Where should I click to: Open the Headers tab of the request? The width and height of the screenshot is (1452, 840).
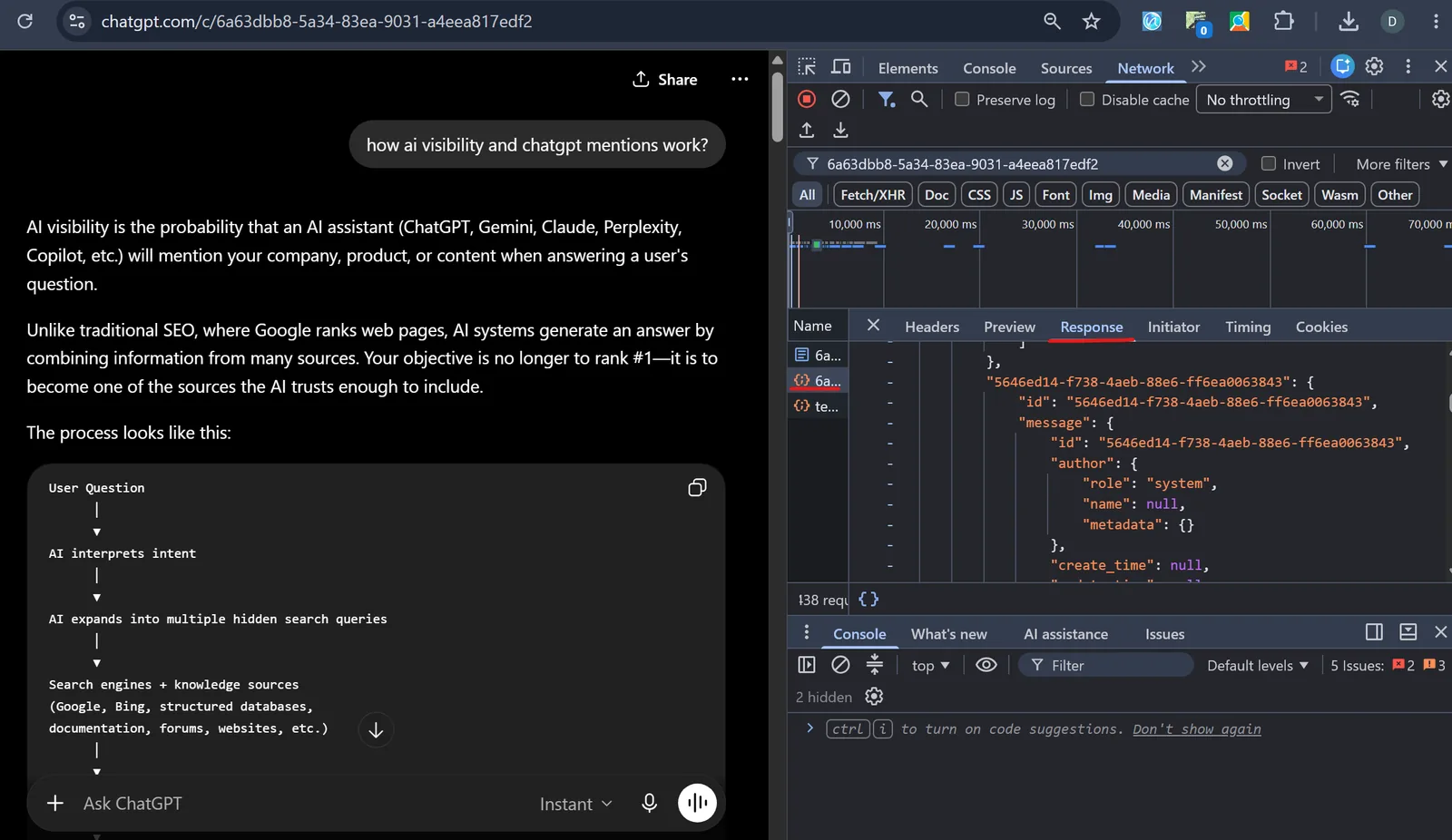[932, 327]
